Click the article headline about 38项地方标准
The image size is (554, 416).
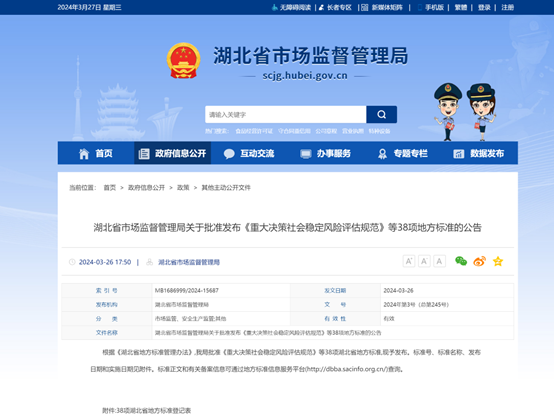pyautogui.click(x=288, y=228)
